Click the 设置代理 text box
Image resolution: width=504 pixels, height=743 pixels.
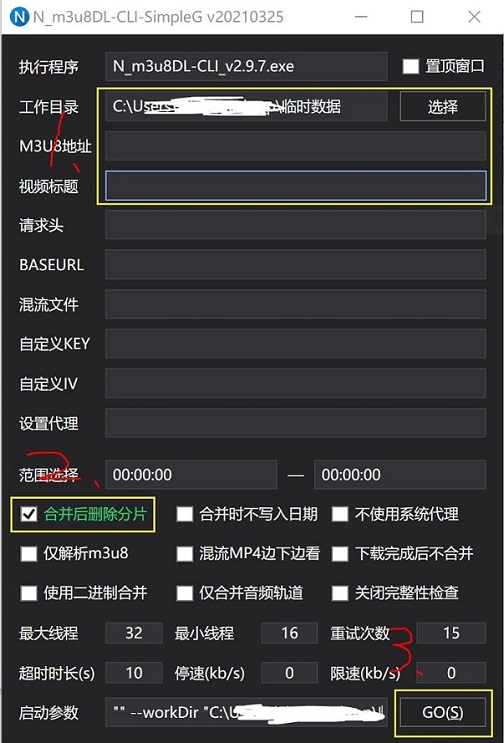coord(296,423)
